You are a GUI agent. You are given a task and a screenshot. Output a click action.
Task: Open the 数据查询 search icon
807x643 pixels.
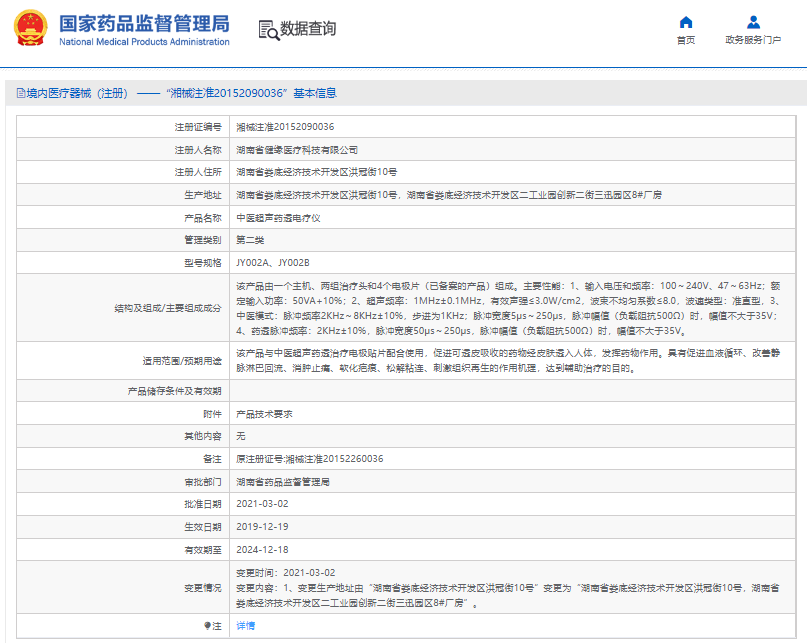tap(269, 30)
